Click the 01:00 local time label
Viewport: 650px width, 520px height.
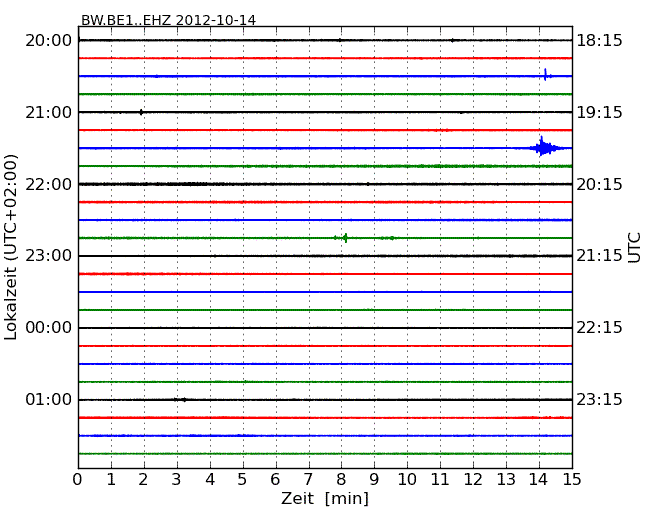coord(49,399)
